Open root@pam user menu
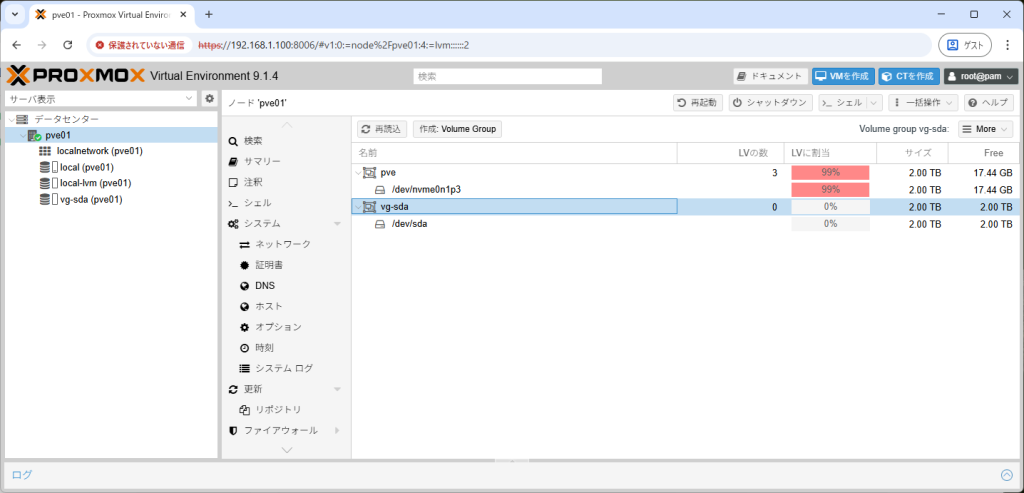The image size is (1024, 493). tap(980, 76)
